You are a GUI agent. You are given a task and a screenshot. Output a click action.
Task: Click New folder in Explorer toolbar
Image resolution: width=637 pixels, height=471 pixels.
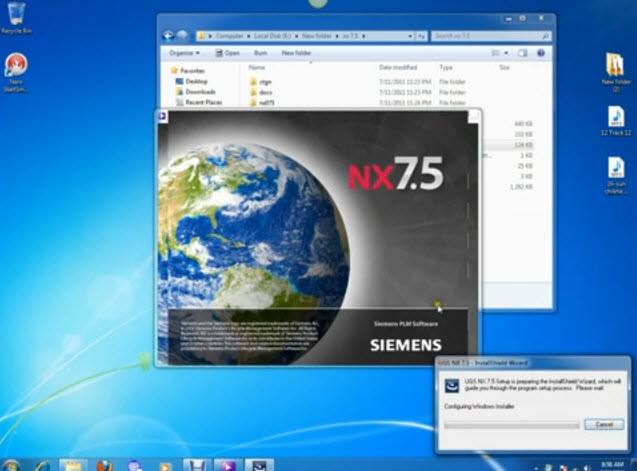(296, 53)
